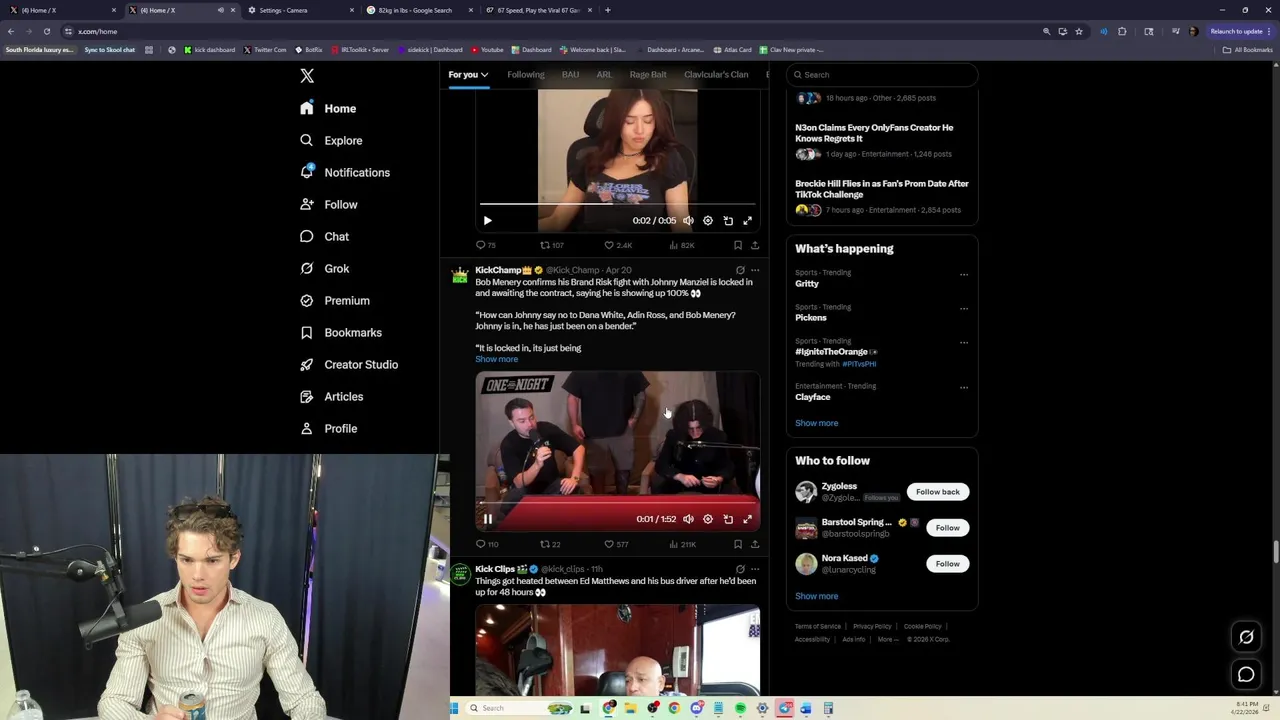Open Breckie Hill prom date story

click(882, 189)
